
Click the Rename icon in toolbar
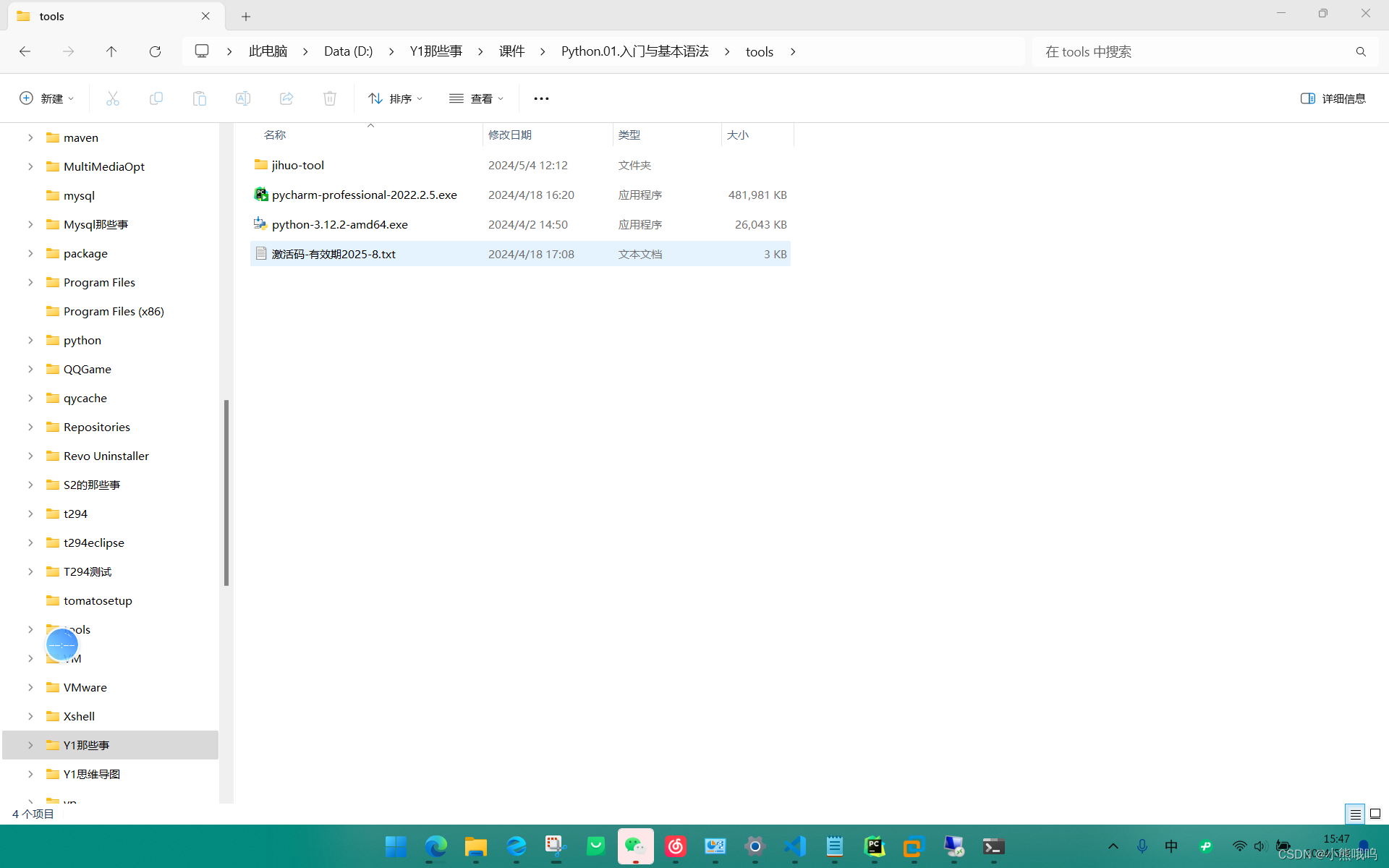243,98
